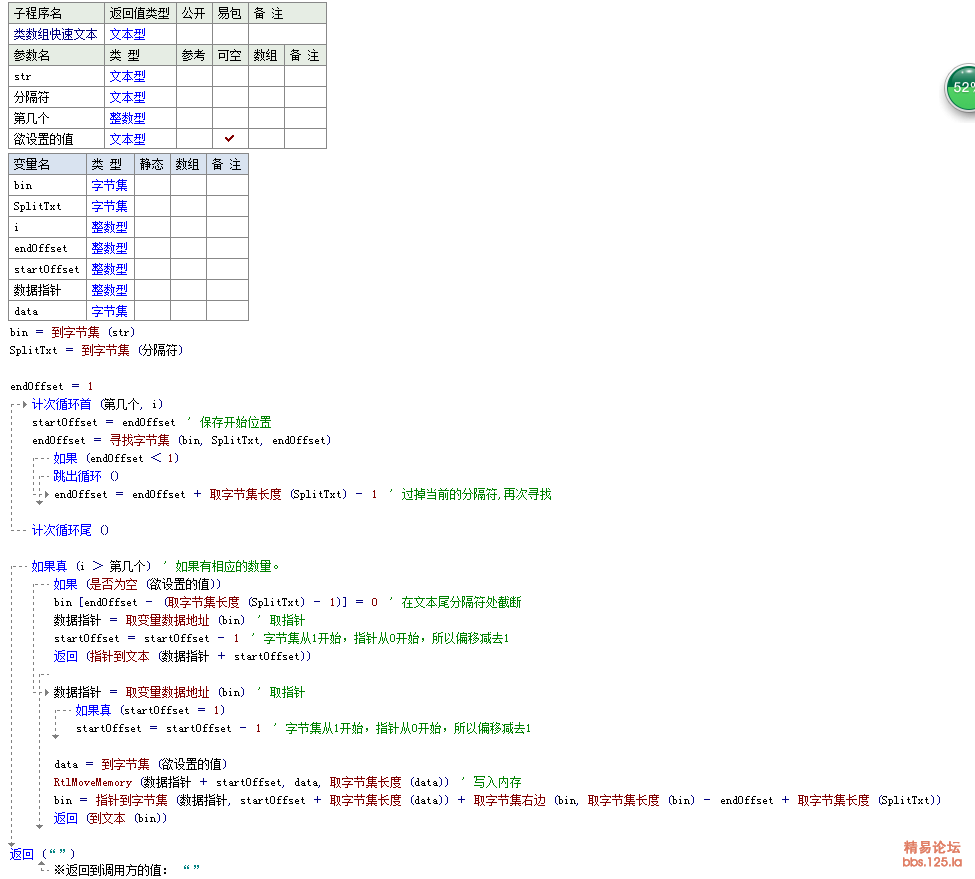Click code line endOffset = 1
This screenshot has width=975, height=879.
coord(52,387)
